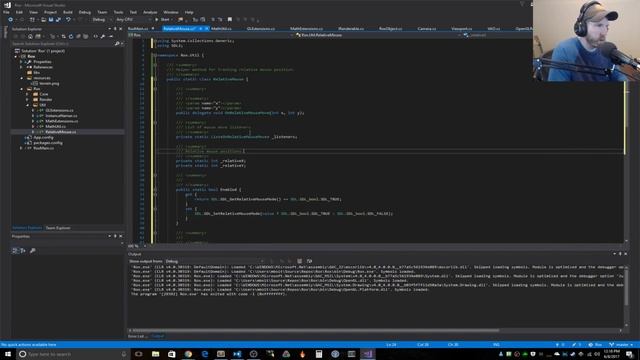640x360 pixels.
Task: Open the Any CPU platform dropdown
Action: tap(133, 19)
